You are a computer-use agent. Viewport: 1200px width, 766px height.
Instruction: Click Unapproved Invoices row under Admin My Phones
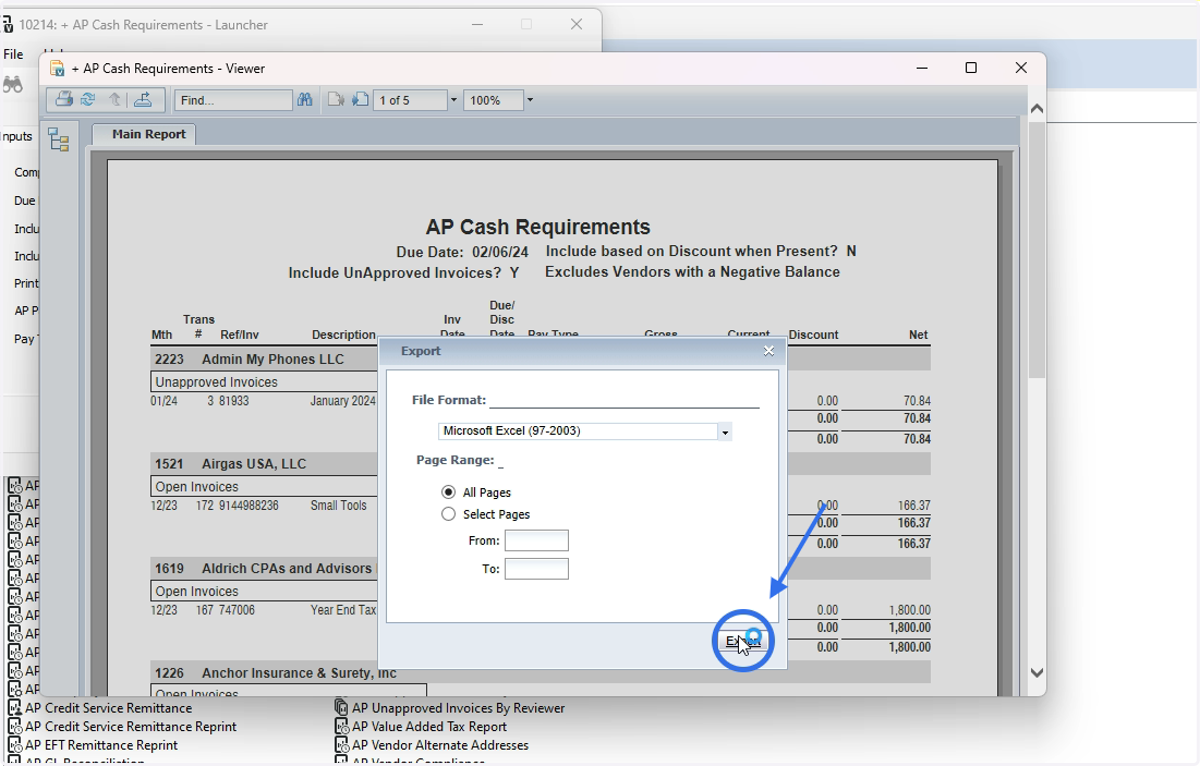265,382
